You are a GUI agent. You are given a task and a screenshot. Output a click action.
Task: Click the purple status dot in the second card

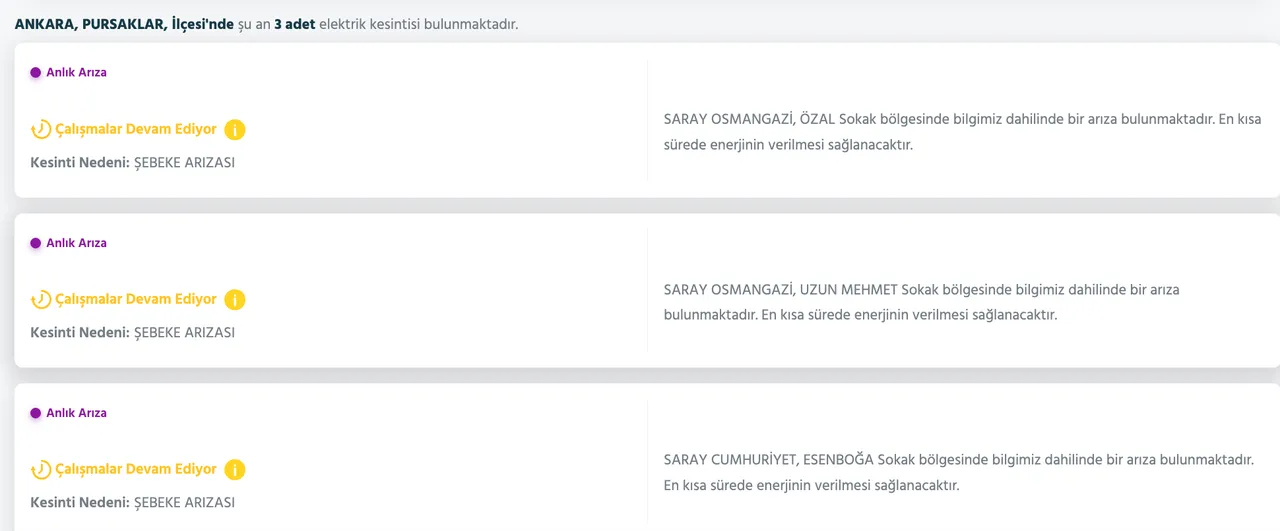click(x=36, y=243)
